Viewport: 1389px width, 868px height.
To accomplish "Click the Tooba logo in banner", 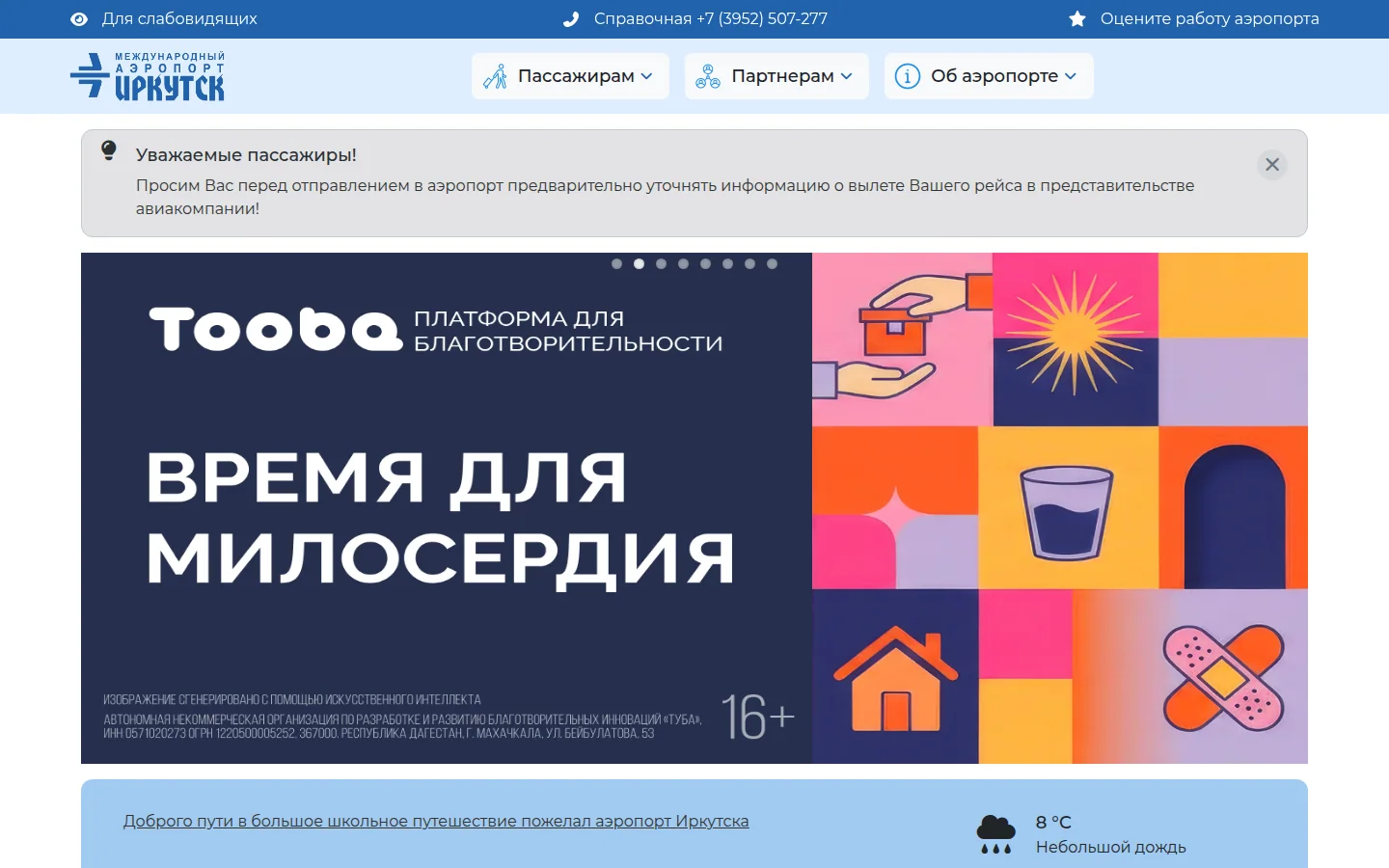I will tap(276, 330).
